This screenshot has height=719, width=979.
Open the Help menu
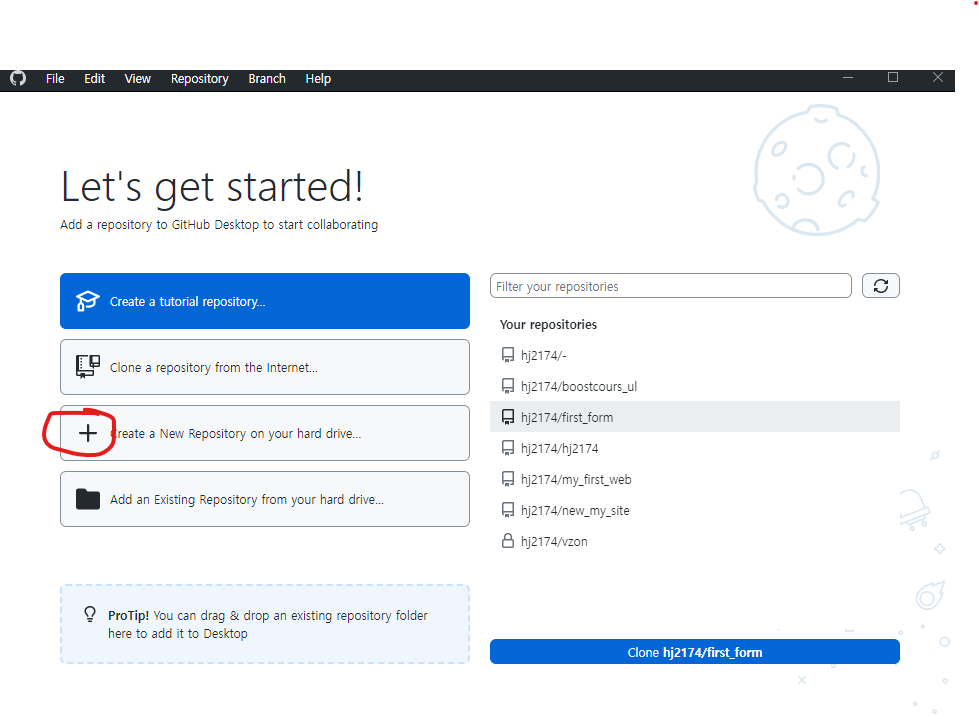[x=318, y=79]
